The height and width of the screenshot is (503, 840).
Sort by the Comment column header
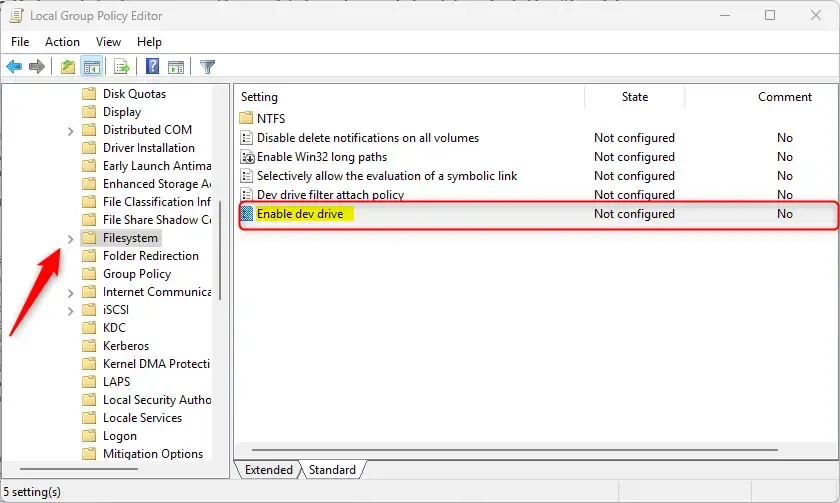[x=784, y=97]
